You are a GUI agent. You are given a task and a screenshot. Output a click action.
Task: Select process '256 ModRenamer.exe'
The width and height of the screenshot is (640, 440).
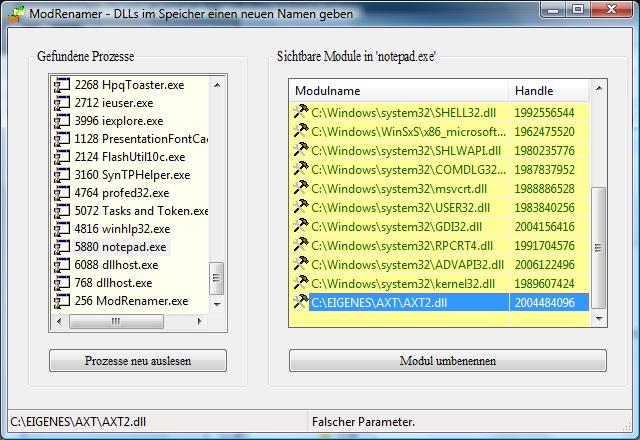coord(131,301)
